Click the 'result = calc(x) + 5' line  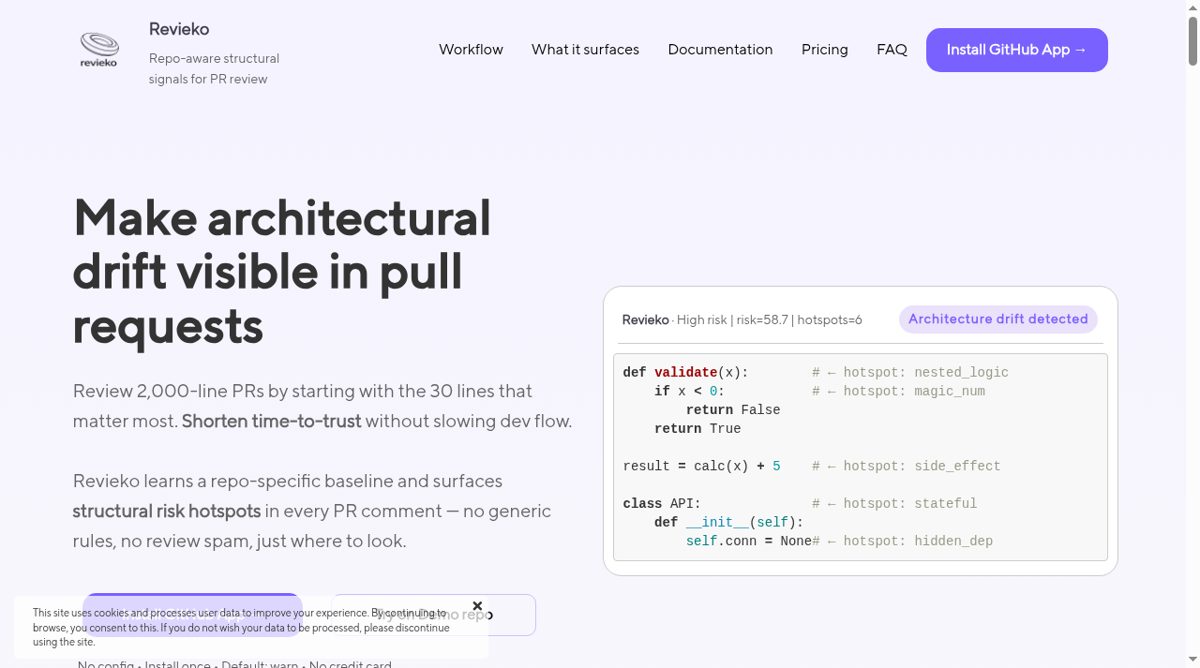click(x=701, y=466)
